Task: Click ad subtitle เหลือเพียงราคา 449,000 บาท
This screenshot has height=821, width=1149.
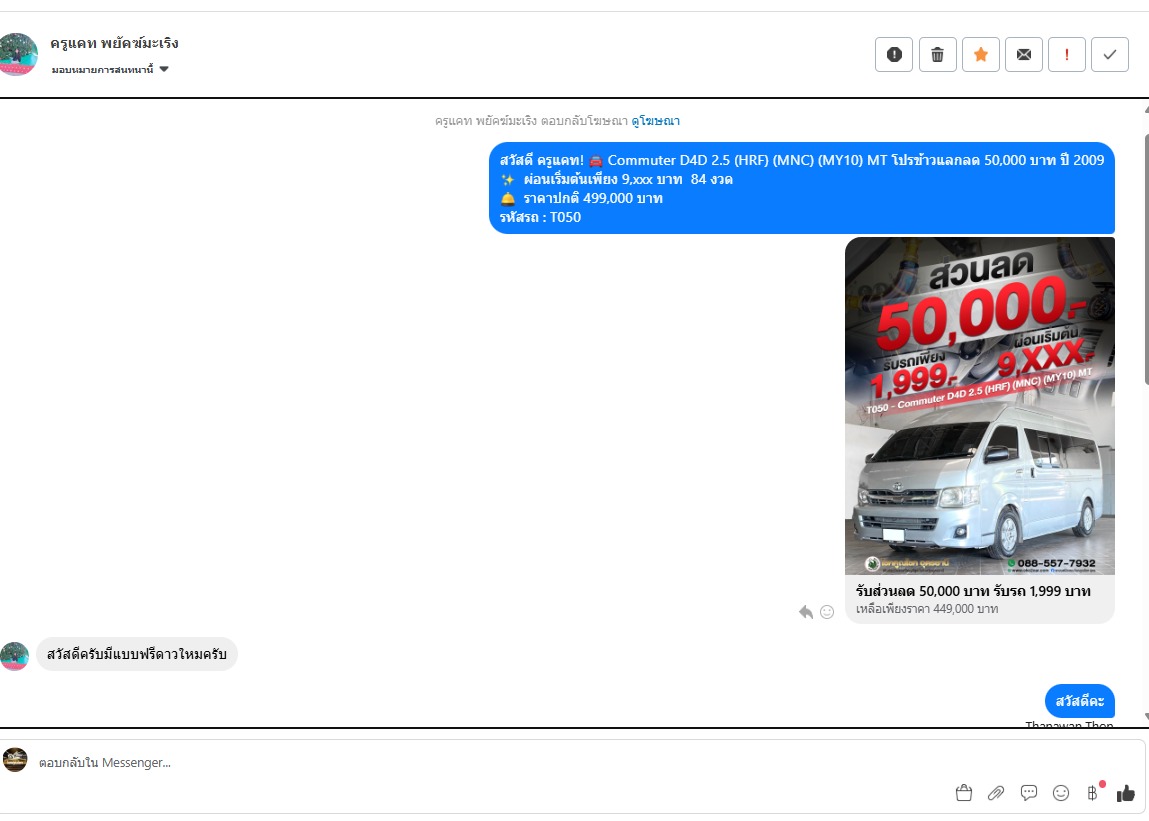Action: point(926,609)
